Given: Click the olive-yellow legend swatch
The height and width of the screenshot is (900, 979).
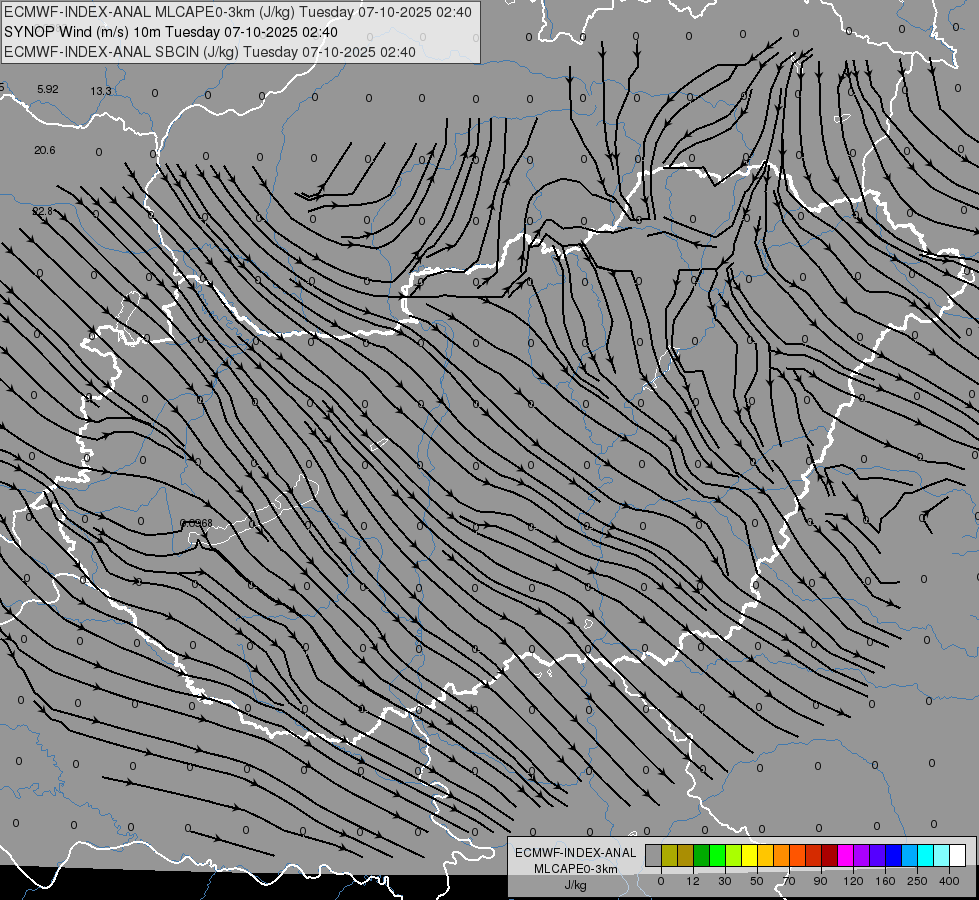Looking at the screenshot, I should click(669, 855).
